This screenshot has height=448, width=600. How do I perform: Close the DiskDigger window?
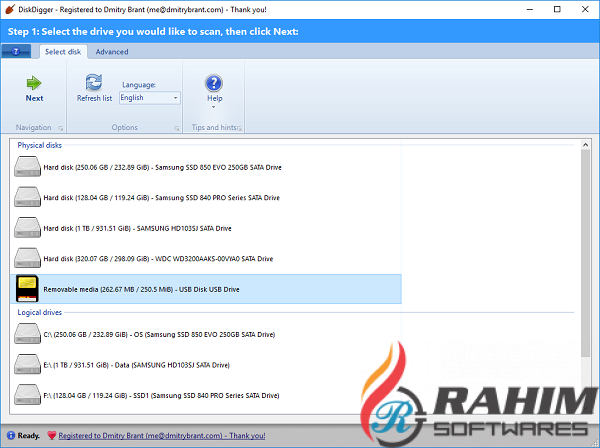tap(585, 9)
